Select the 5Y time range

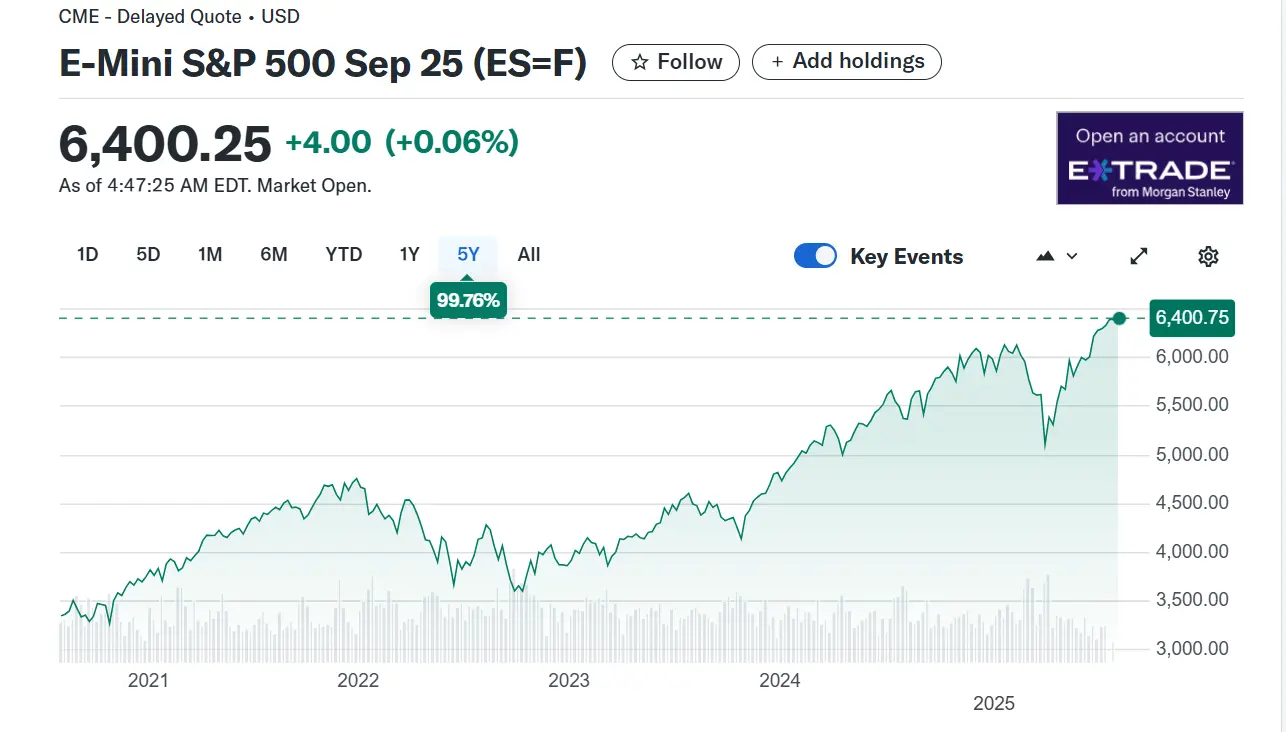click(x=468, y=255)
